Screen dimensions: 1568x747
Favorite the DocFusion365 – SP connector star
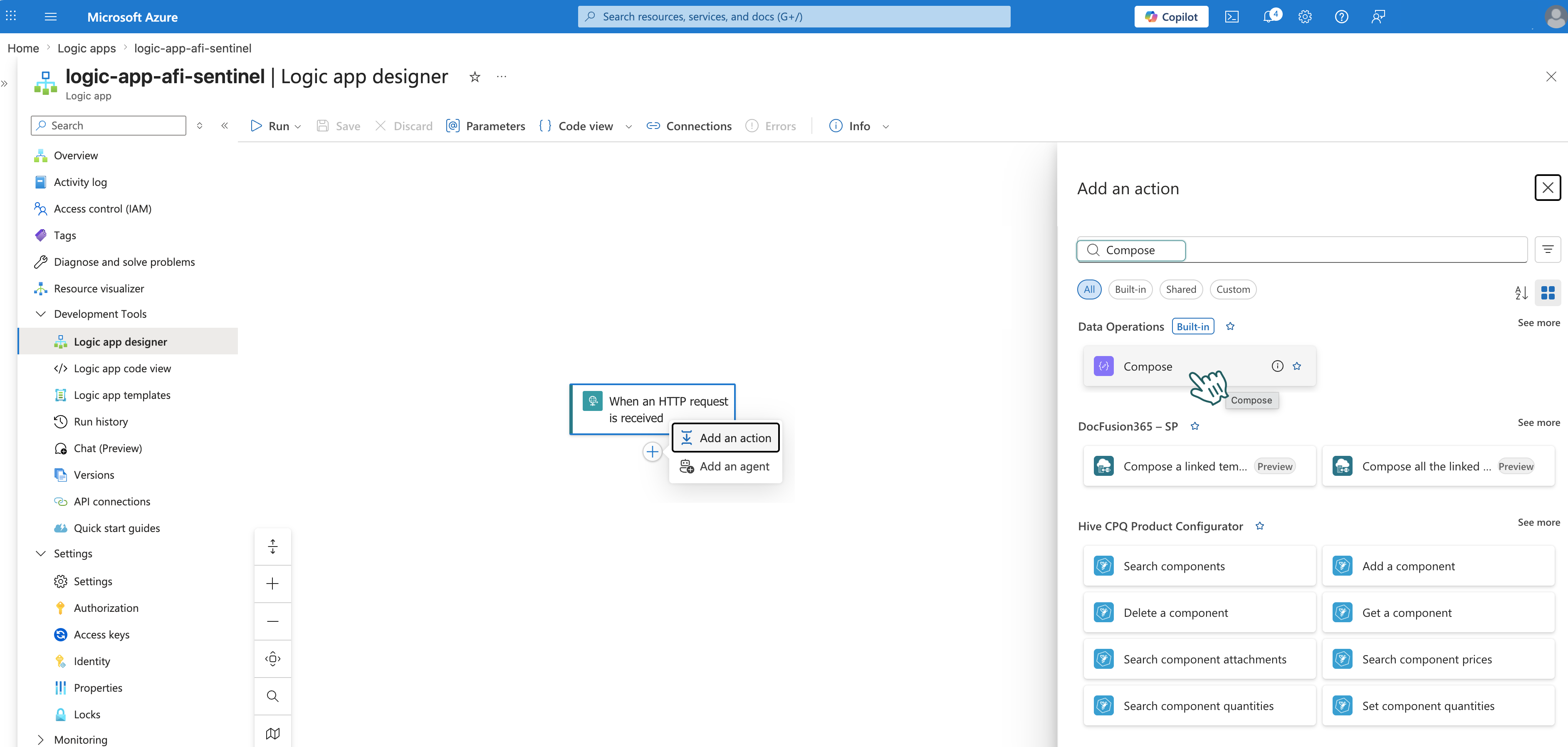(1194, 426)
